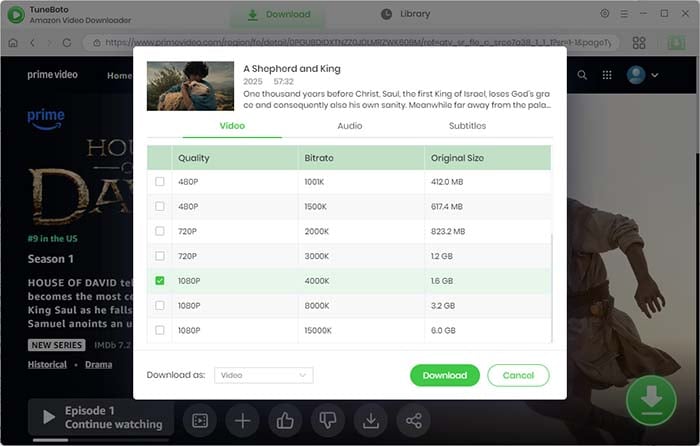Tick the 720P 2000K checkbox
This screenshot has width=700, height=446.
pos(159,231)
